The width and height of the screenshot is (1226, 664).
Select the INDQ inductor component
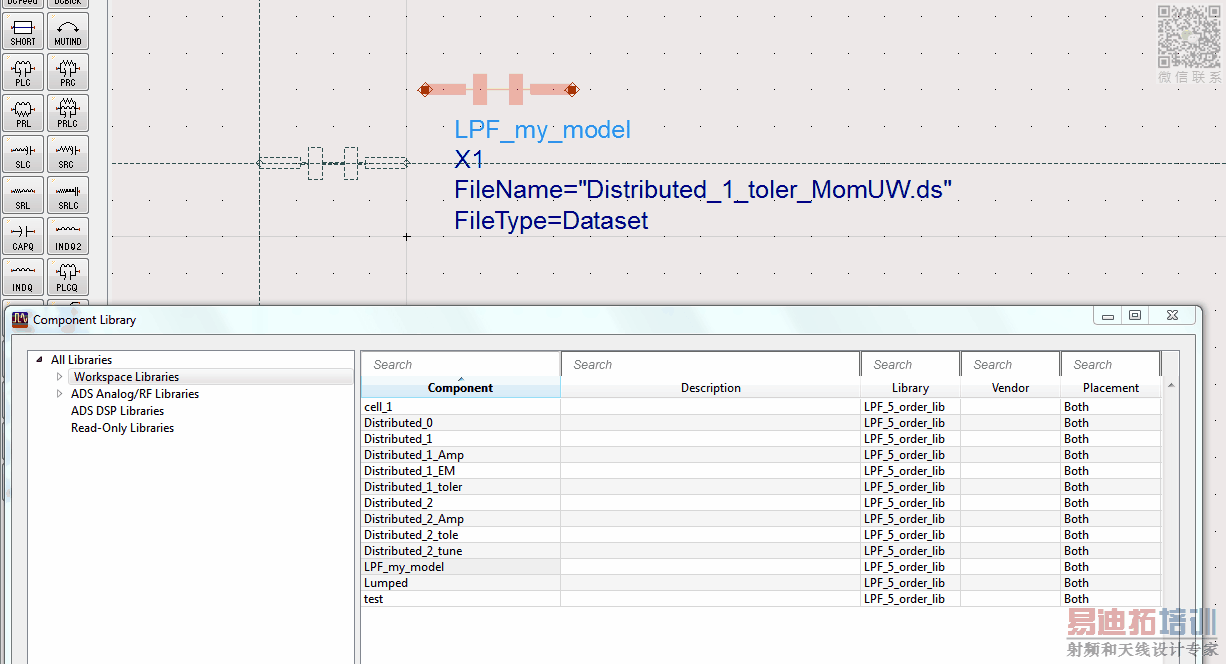23,278
